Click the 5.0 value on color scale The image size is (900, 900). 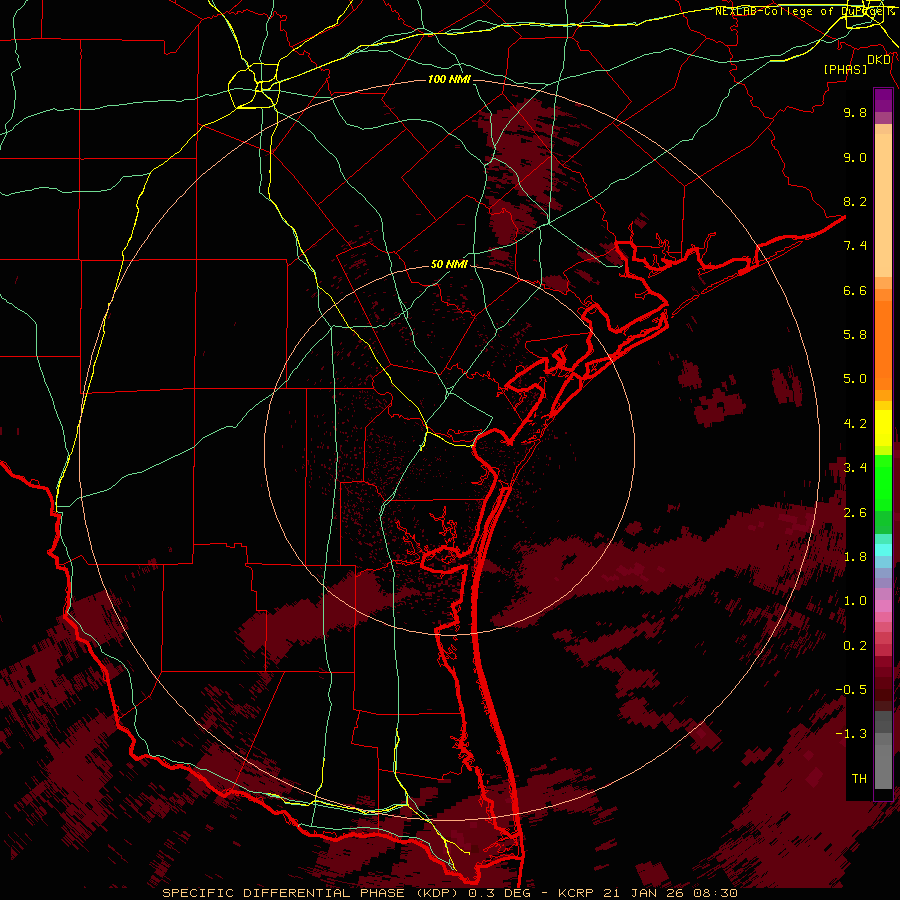(x=855, y=379)
